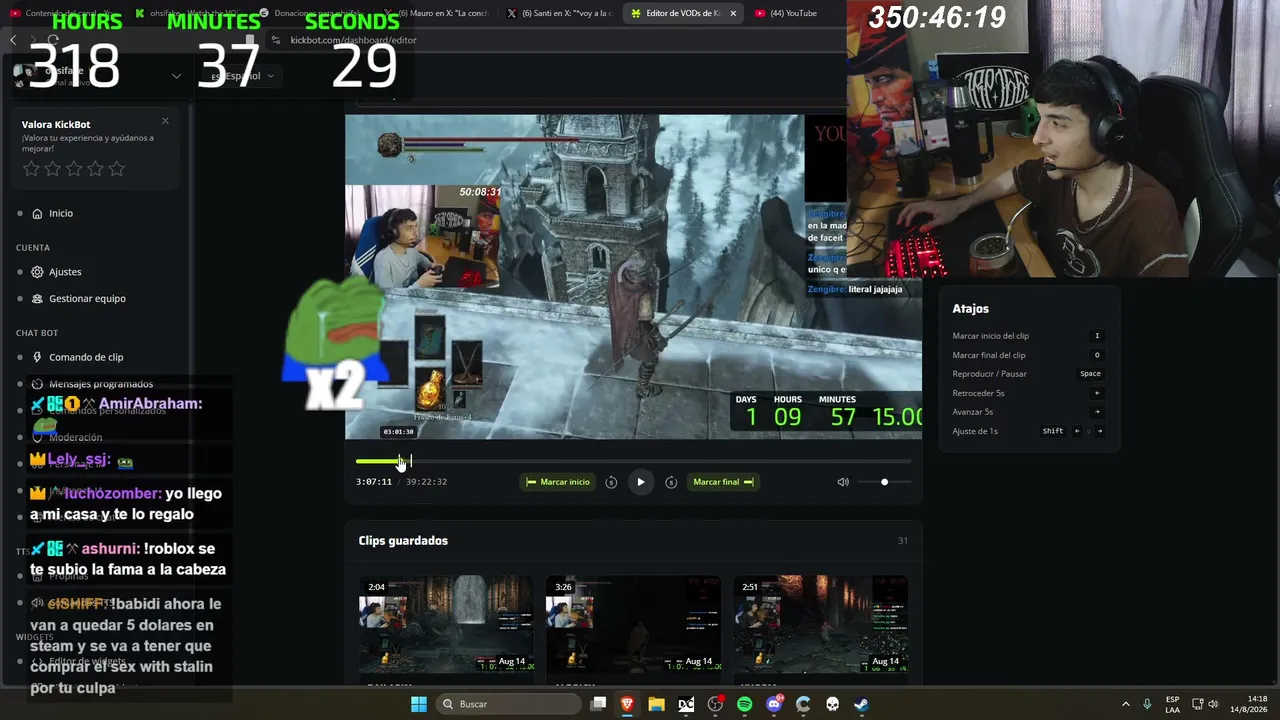1280x720 pixels.
Task: Adjust the player volume slider
Action: coord(884,482)
